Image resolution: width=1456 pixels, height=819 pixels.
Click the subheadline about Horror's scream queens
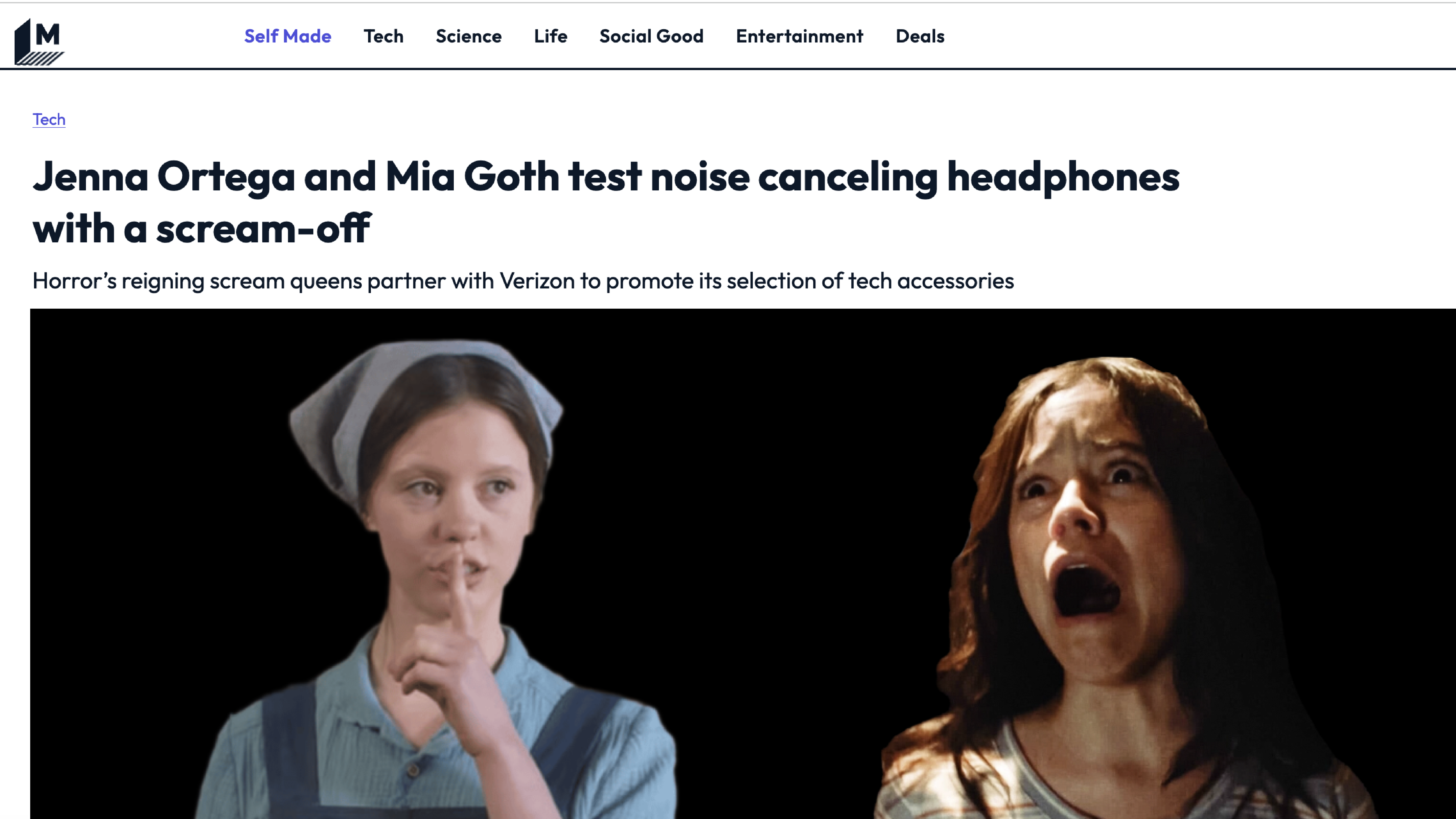click(x=523, y=281)
